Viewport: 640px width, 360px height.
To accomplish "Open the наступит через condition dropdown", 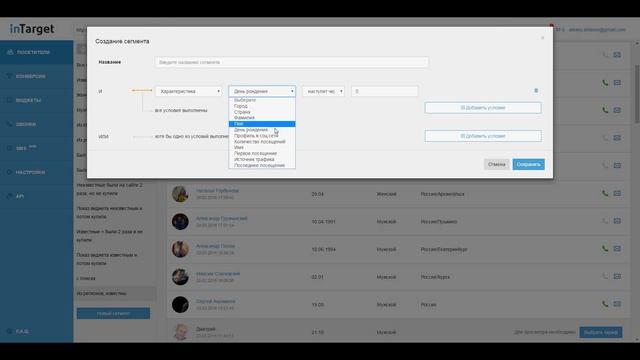I will click(323, 91).
